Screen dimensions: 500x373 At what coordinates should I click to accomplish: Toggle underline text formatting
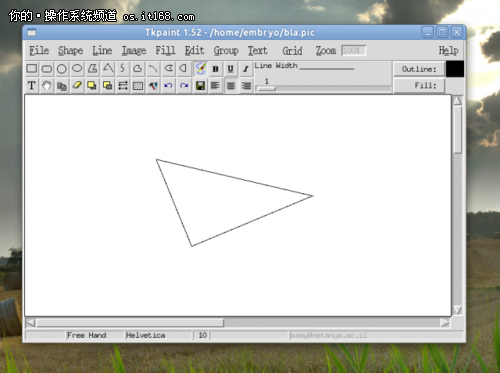coord(230,69)
